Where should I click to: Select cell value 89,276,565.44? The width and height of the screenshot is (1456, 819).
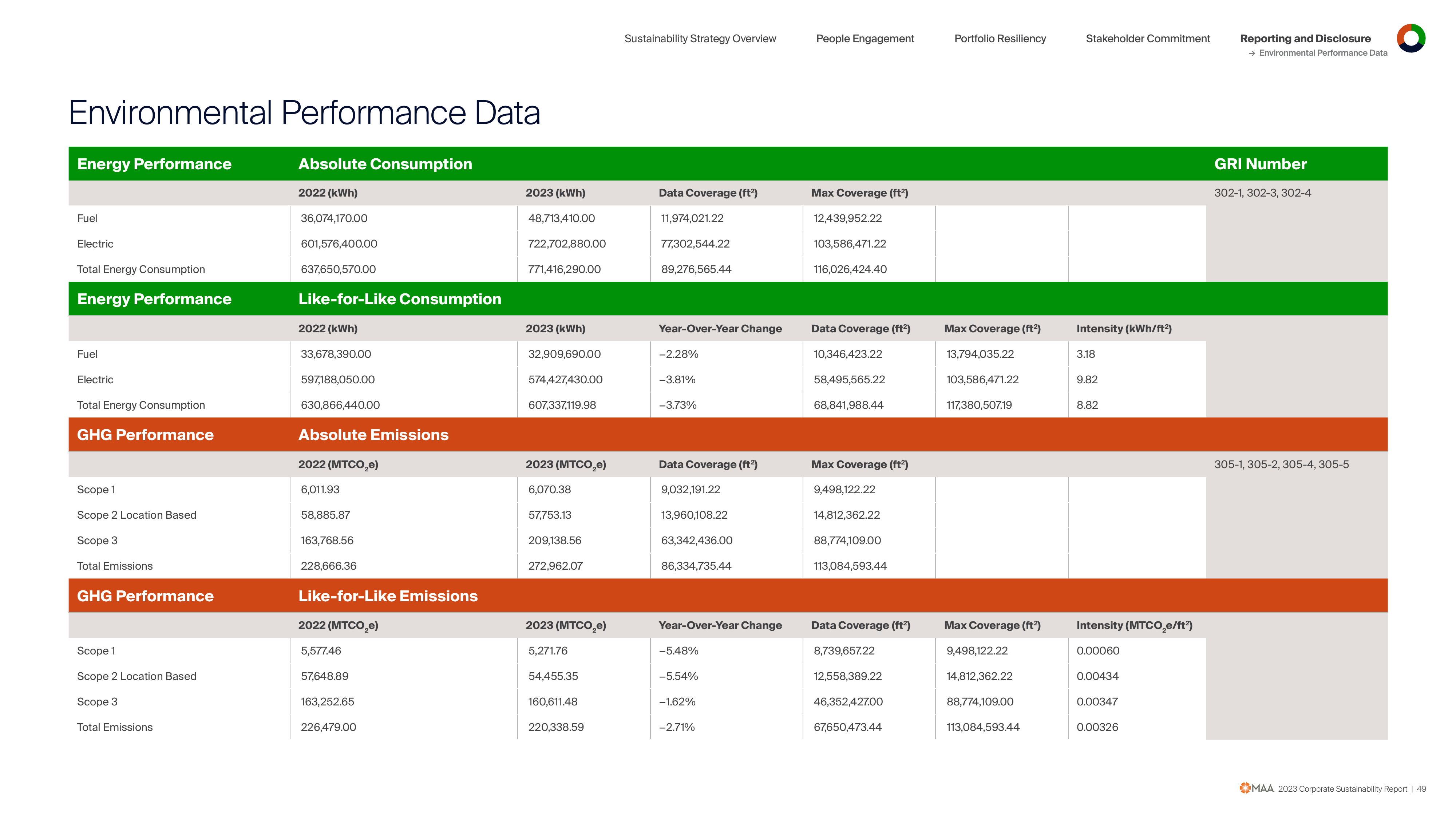coord(696,269)
